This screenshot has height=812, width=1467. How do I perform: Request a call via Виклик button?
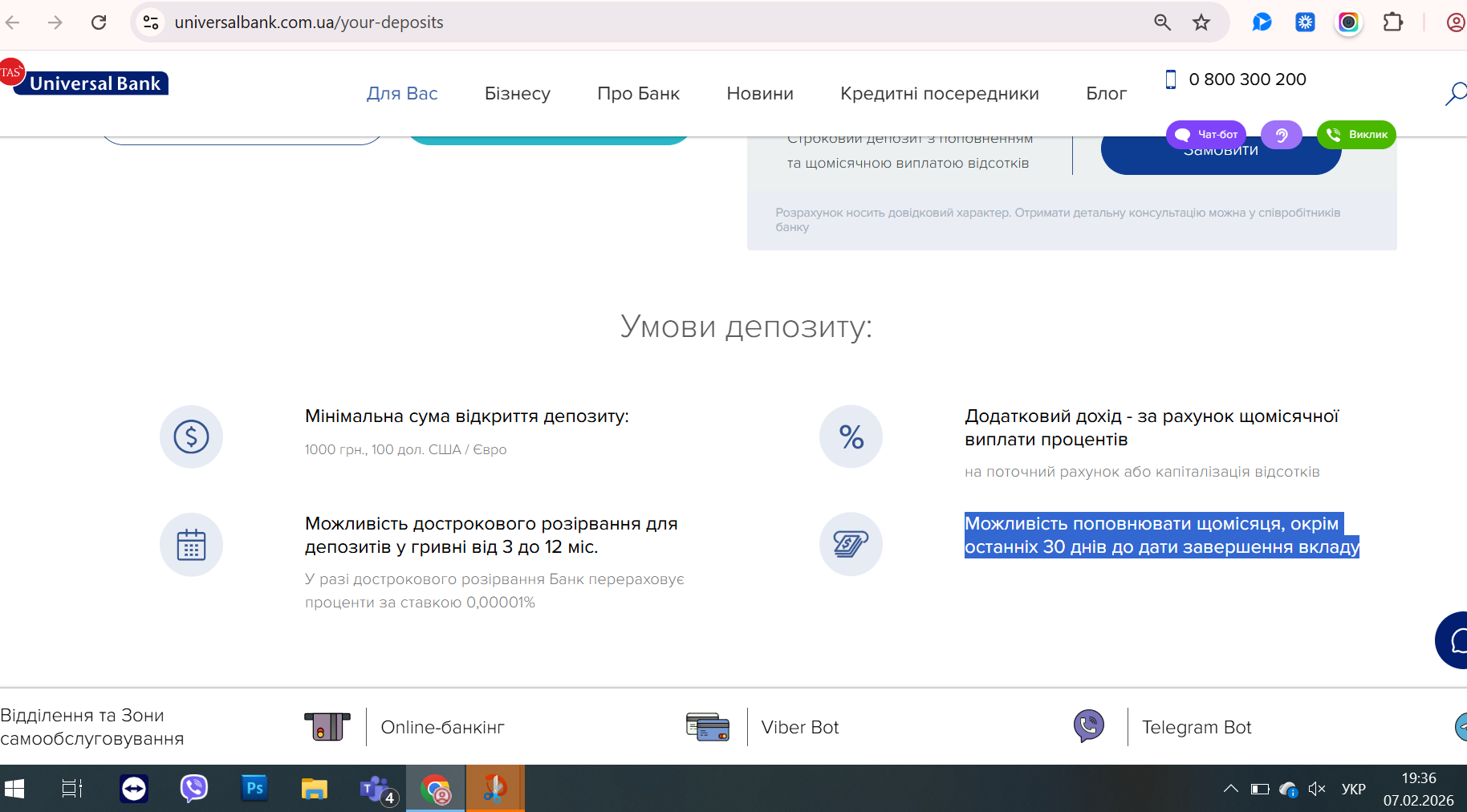click(1356, 135)
